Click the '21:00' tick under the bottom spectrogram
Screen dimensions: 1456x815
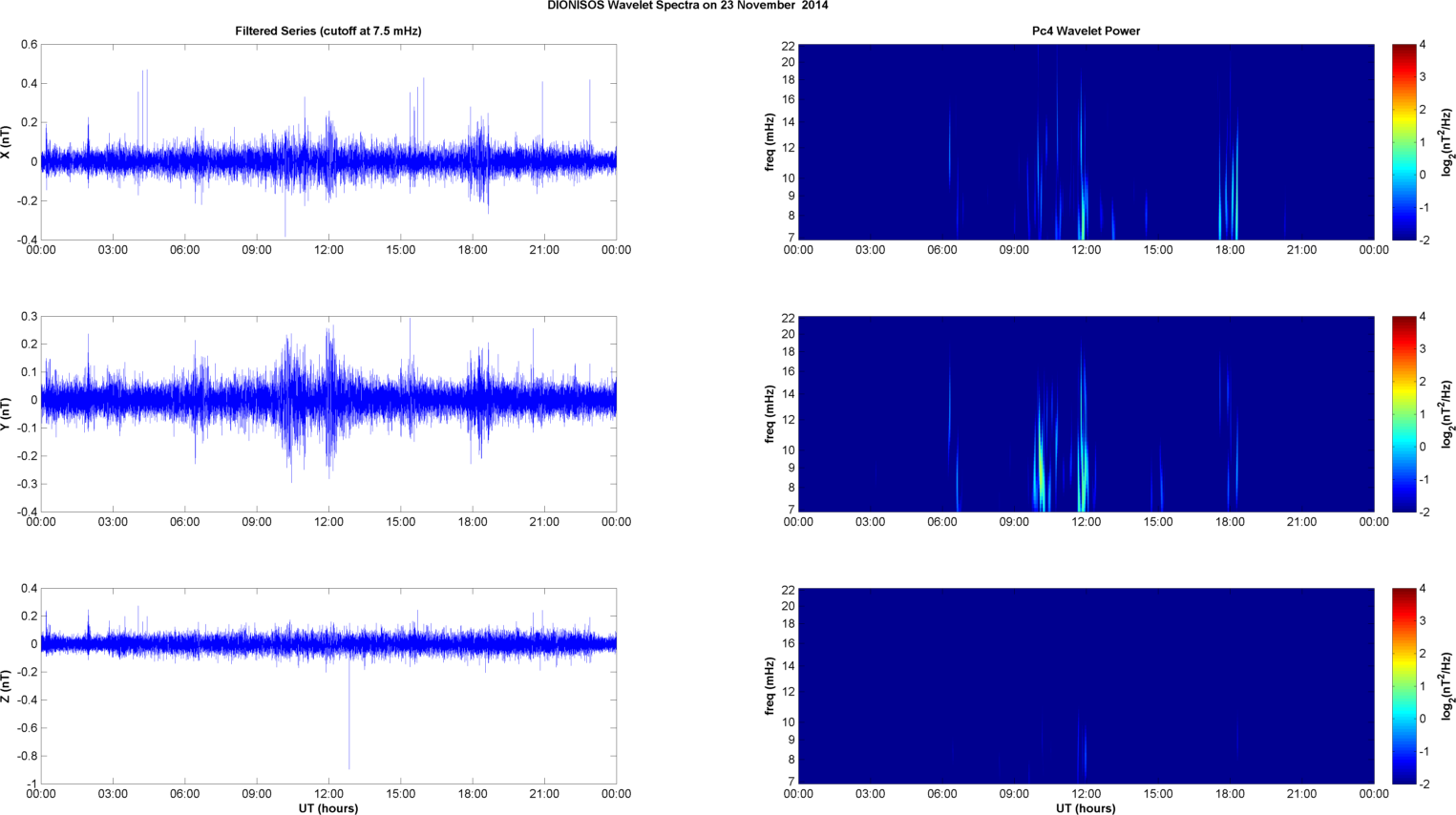1301,794
